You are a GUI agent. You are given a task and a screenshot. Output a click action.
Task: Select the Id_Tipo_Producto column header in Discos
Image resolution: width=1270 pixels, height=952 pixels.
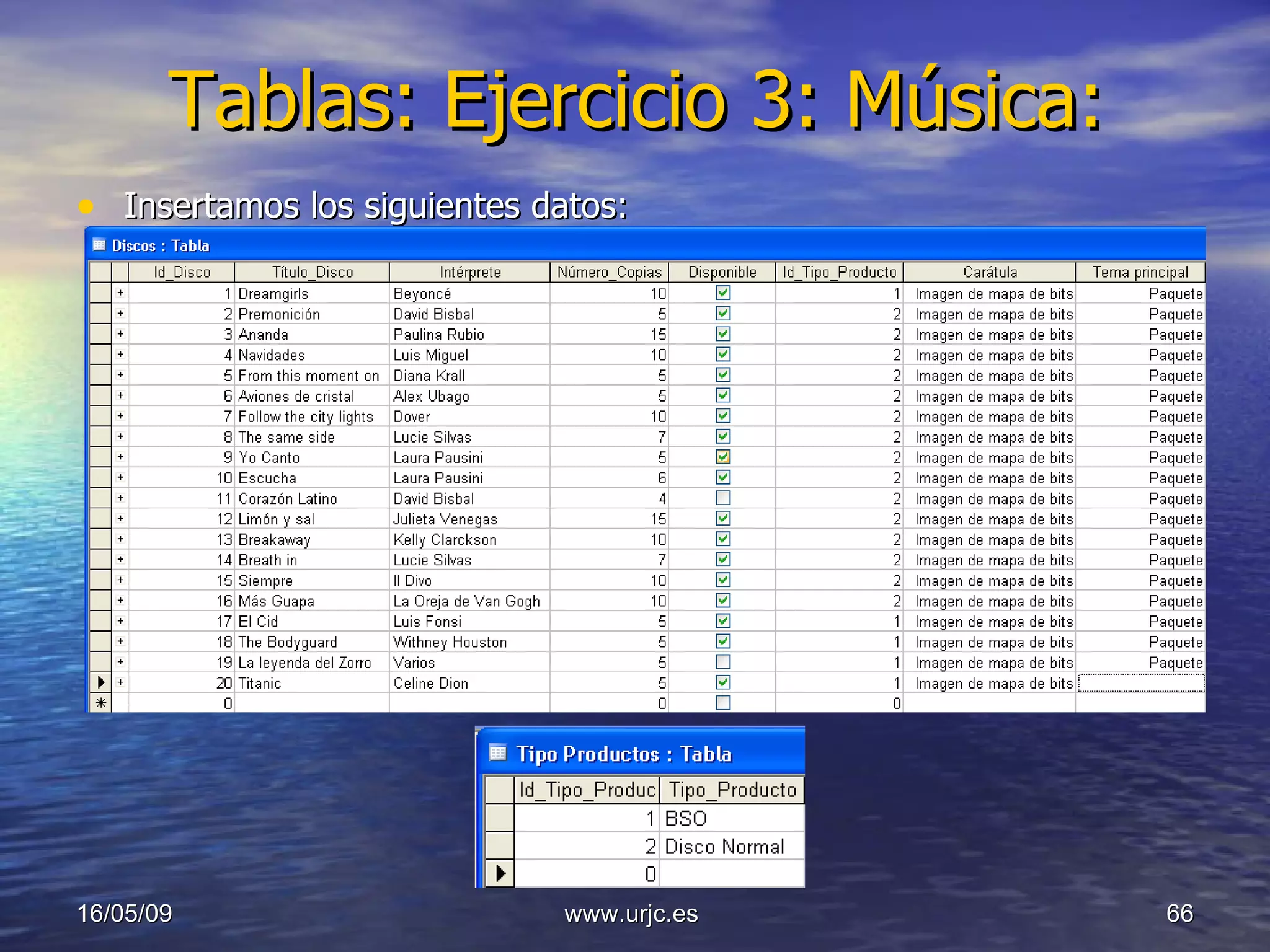click(x=839, y=272)
